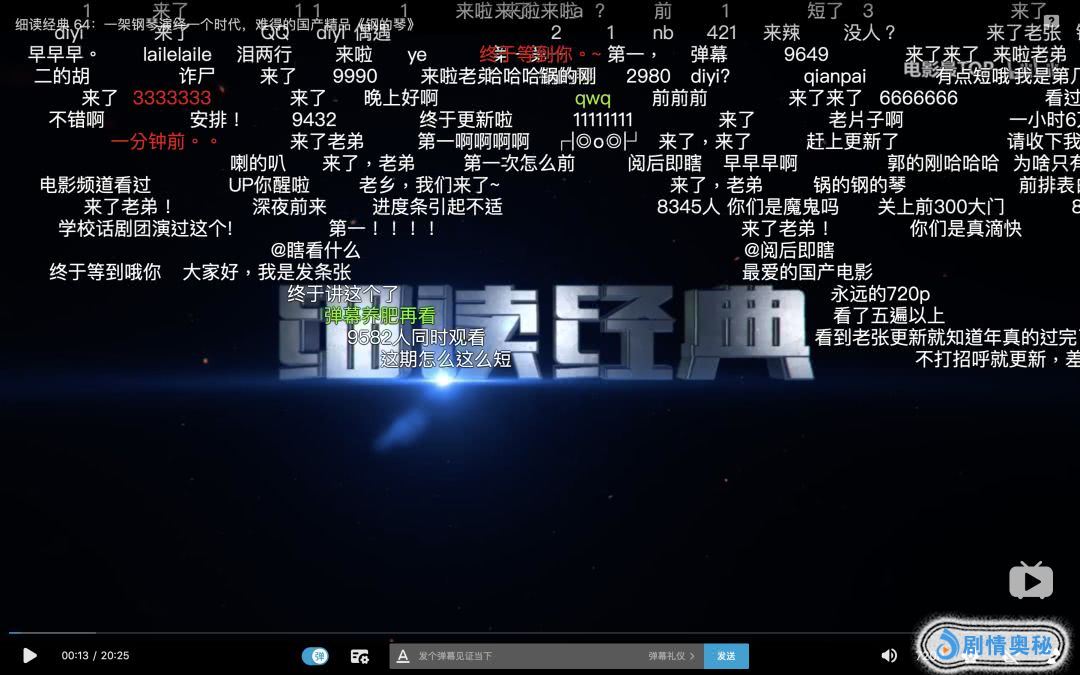Open the danmaku font style 'A' icon

click(403, 656)
